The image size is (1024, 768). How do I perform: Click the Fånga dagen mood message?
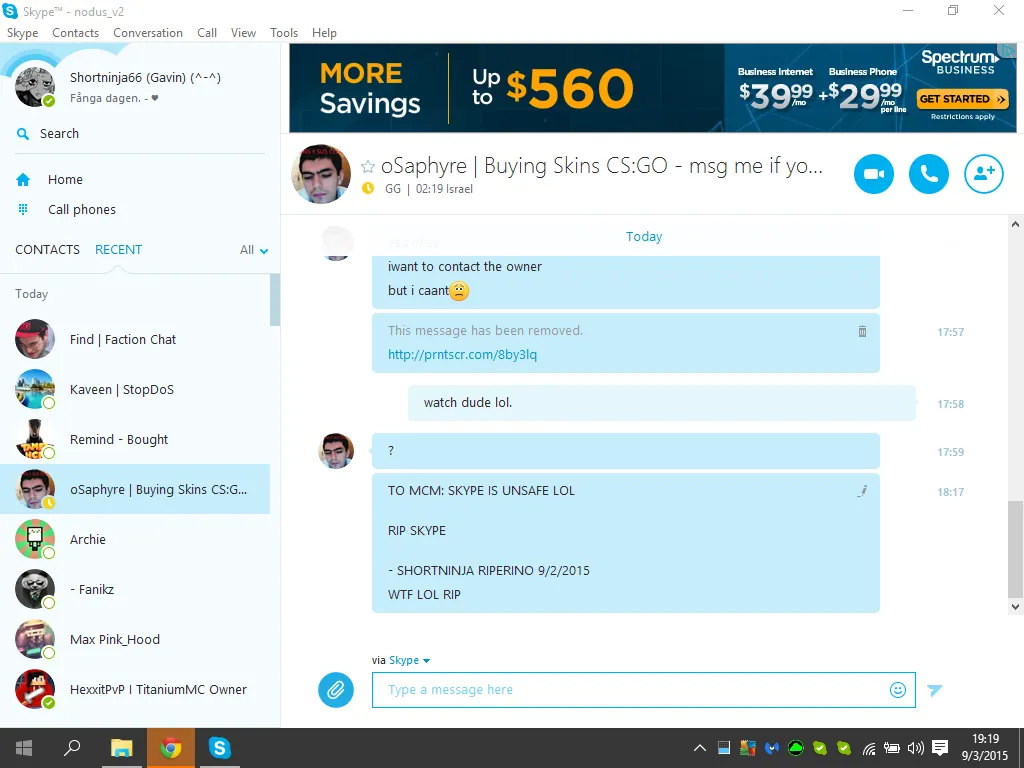tap(114, 98)
